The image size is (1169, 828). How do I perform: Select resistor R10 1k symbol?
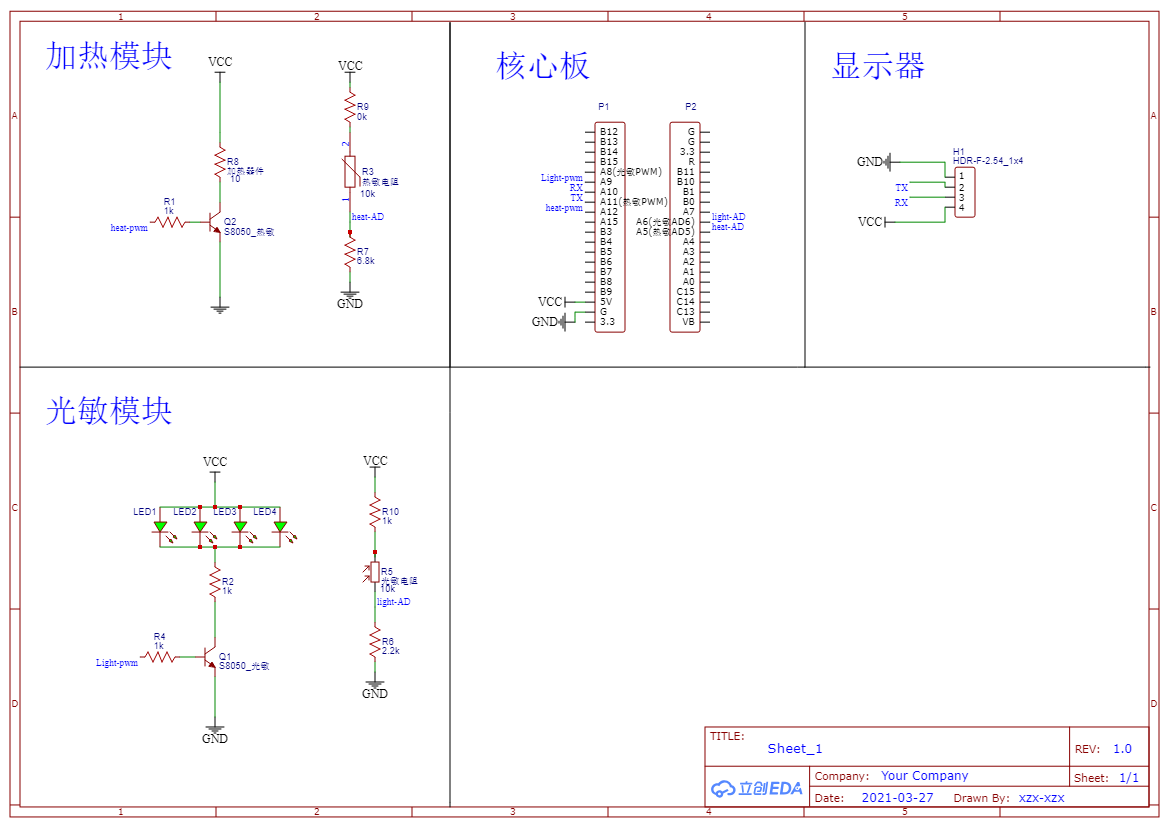[375, 512]
